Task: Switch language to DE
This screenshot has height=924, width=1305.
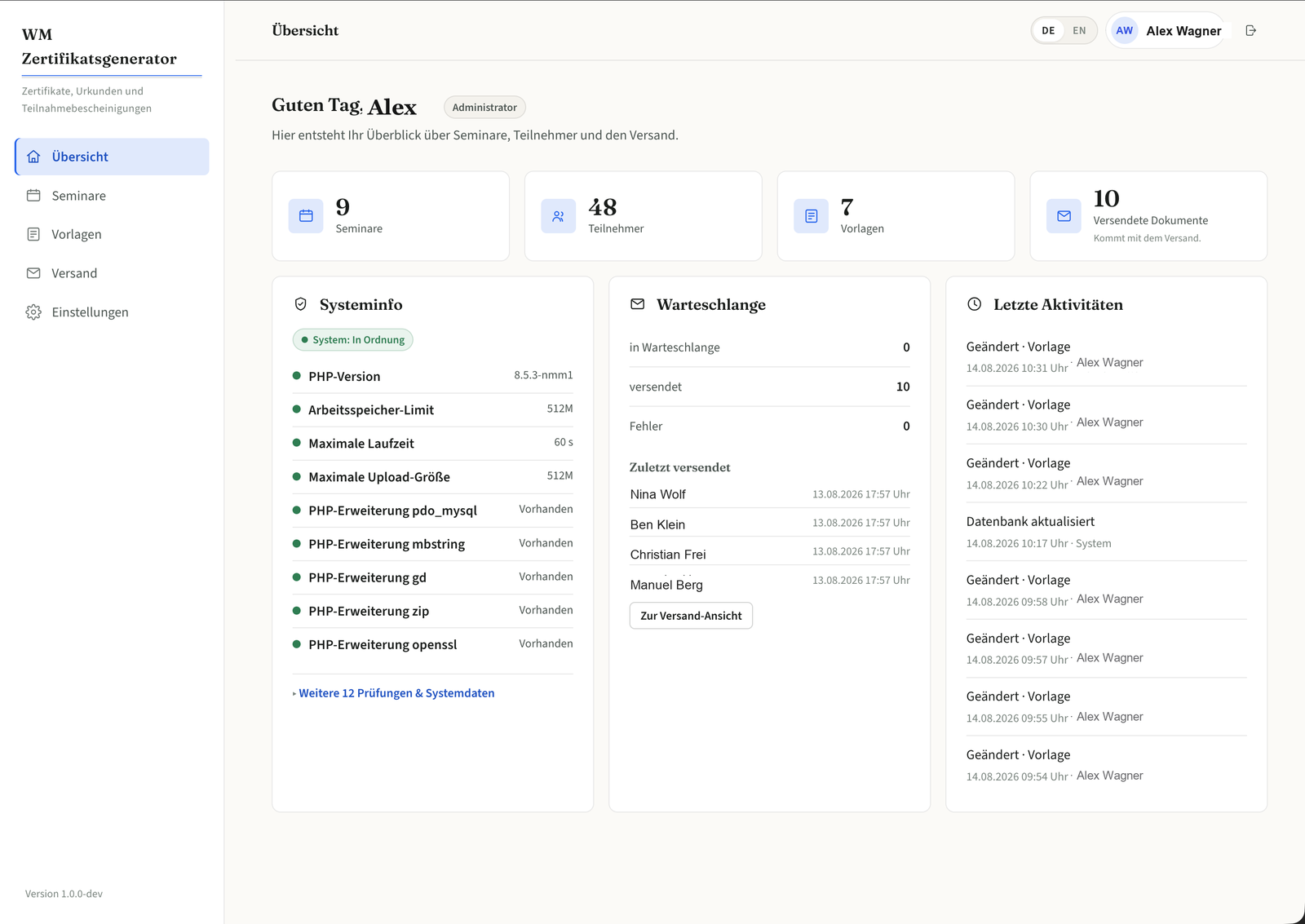Action: 1049,31
